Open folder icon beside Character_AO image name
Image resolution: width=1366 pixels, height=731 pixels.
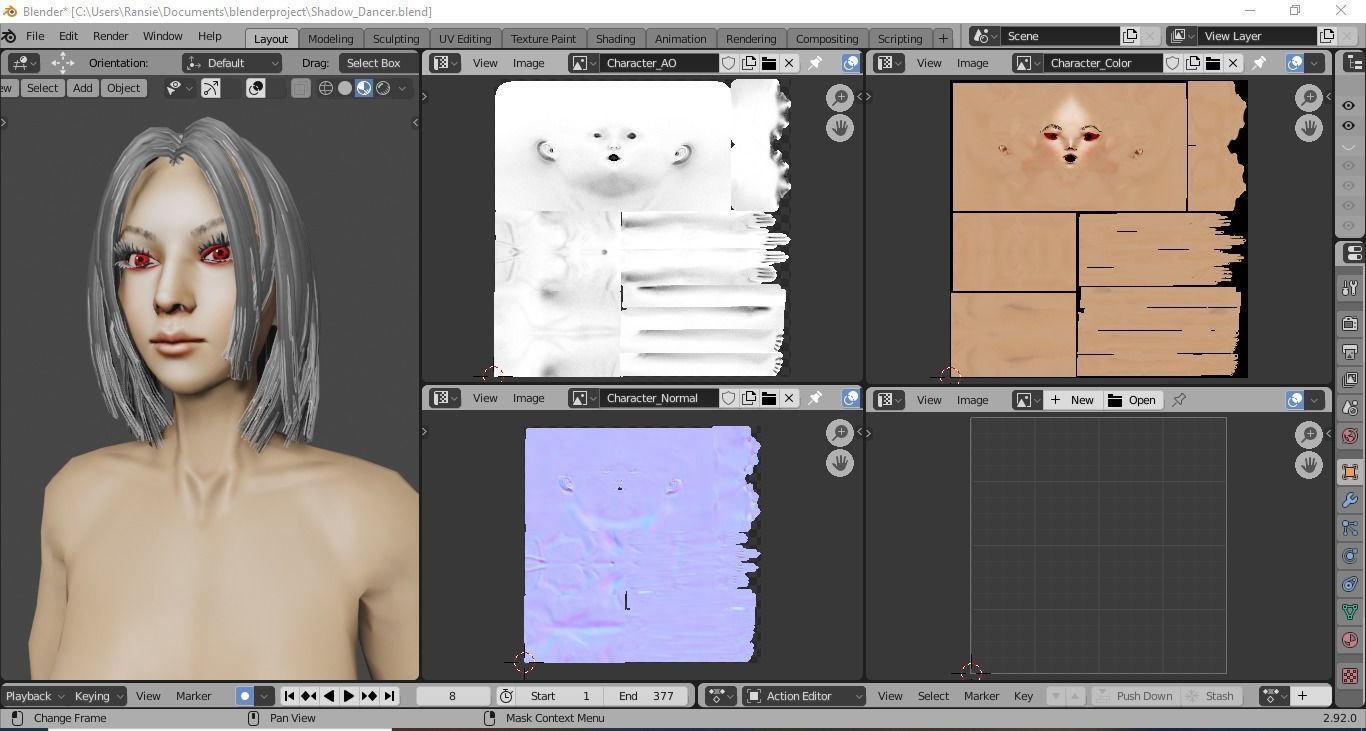click(769, 63)
